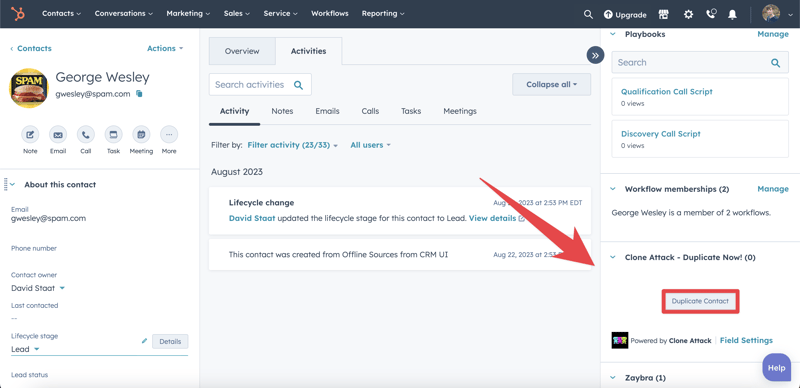Screen dimensions: 800x388
Task: Open the Conversations menu
Action: [124, 14]
